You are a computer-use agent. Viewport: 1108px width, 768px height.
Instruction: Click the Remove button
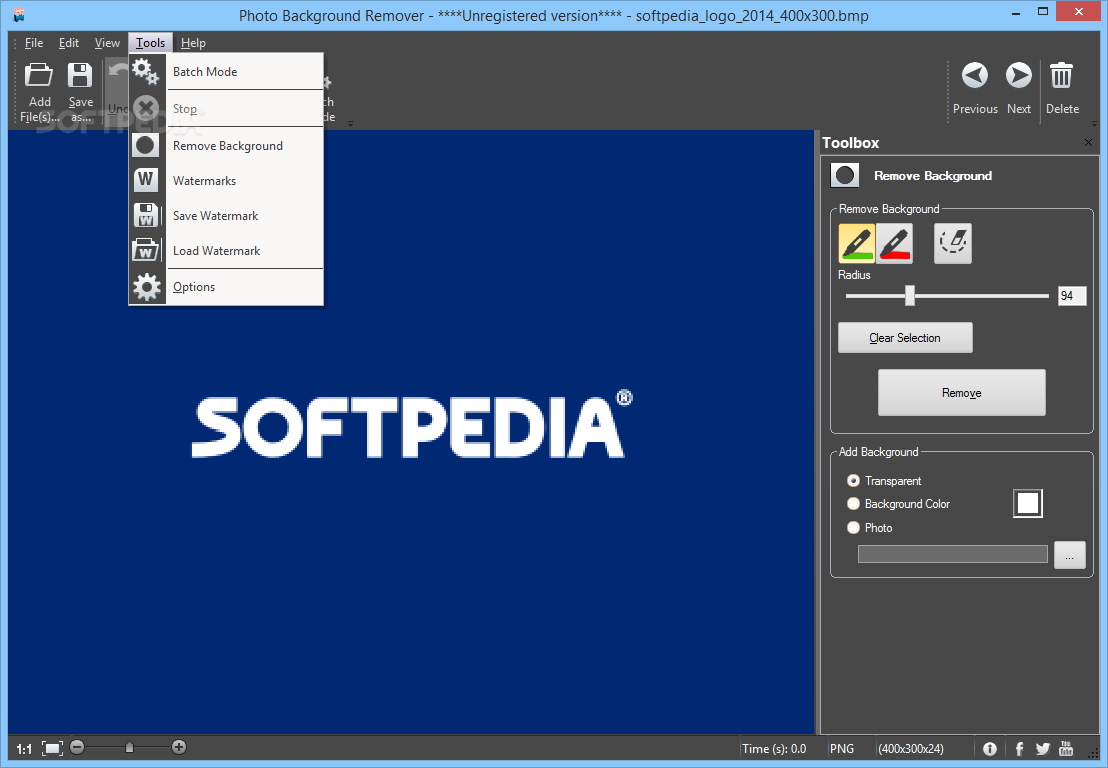[962, 393]
